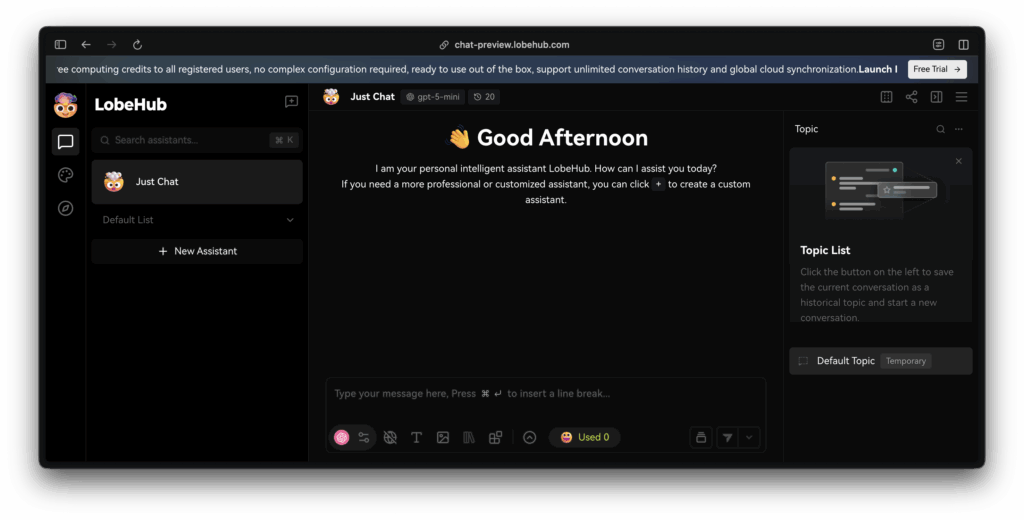Image resolution: width=1024 pixels, height=520 pixels.
Task: Click the New Assistant button
Action: [x=197, y=251]
